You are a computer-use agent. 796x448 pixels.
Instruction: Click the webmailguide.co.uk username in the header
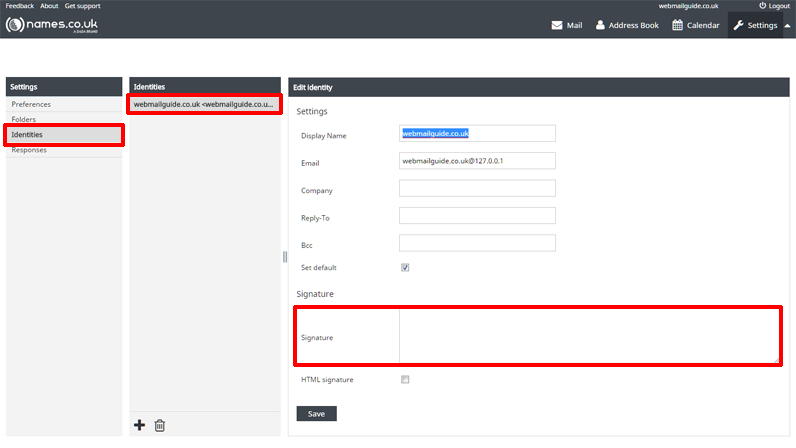[x=688, y=6]
